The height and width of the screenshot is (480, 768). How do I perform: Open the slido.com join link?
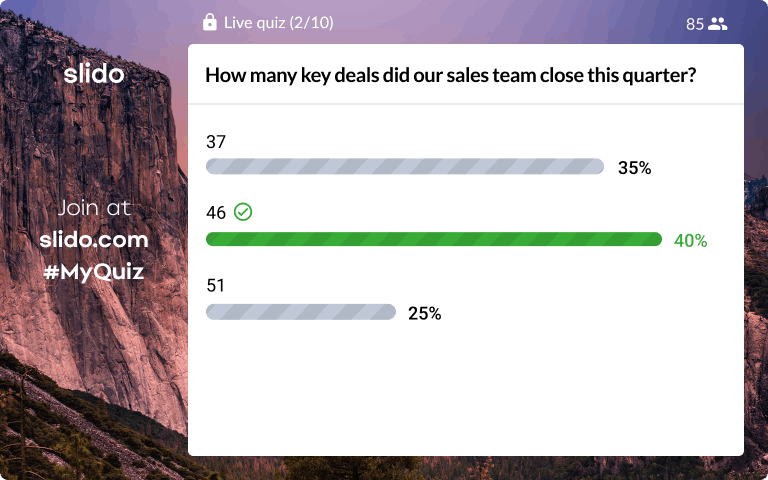point(94,240)
